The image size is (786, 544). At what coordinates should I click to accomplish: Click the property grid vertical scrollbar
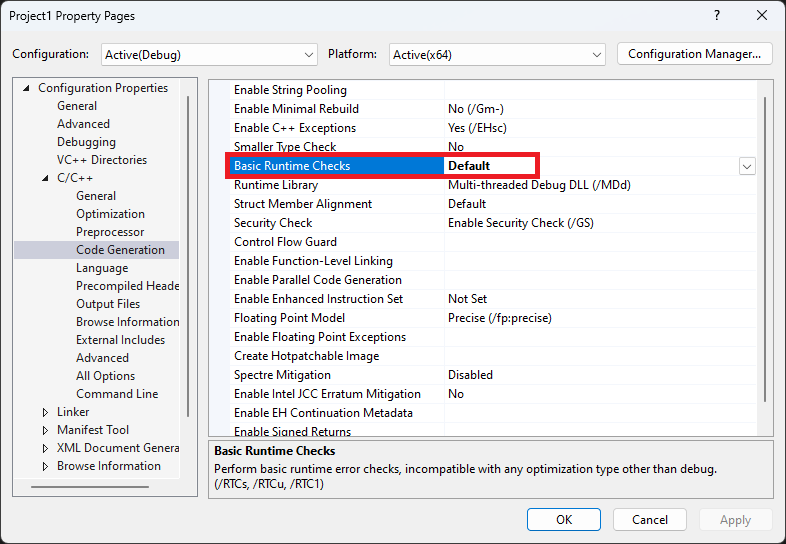[765, 249]
